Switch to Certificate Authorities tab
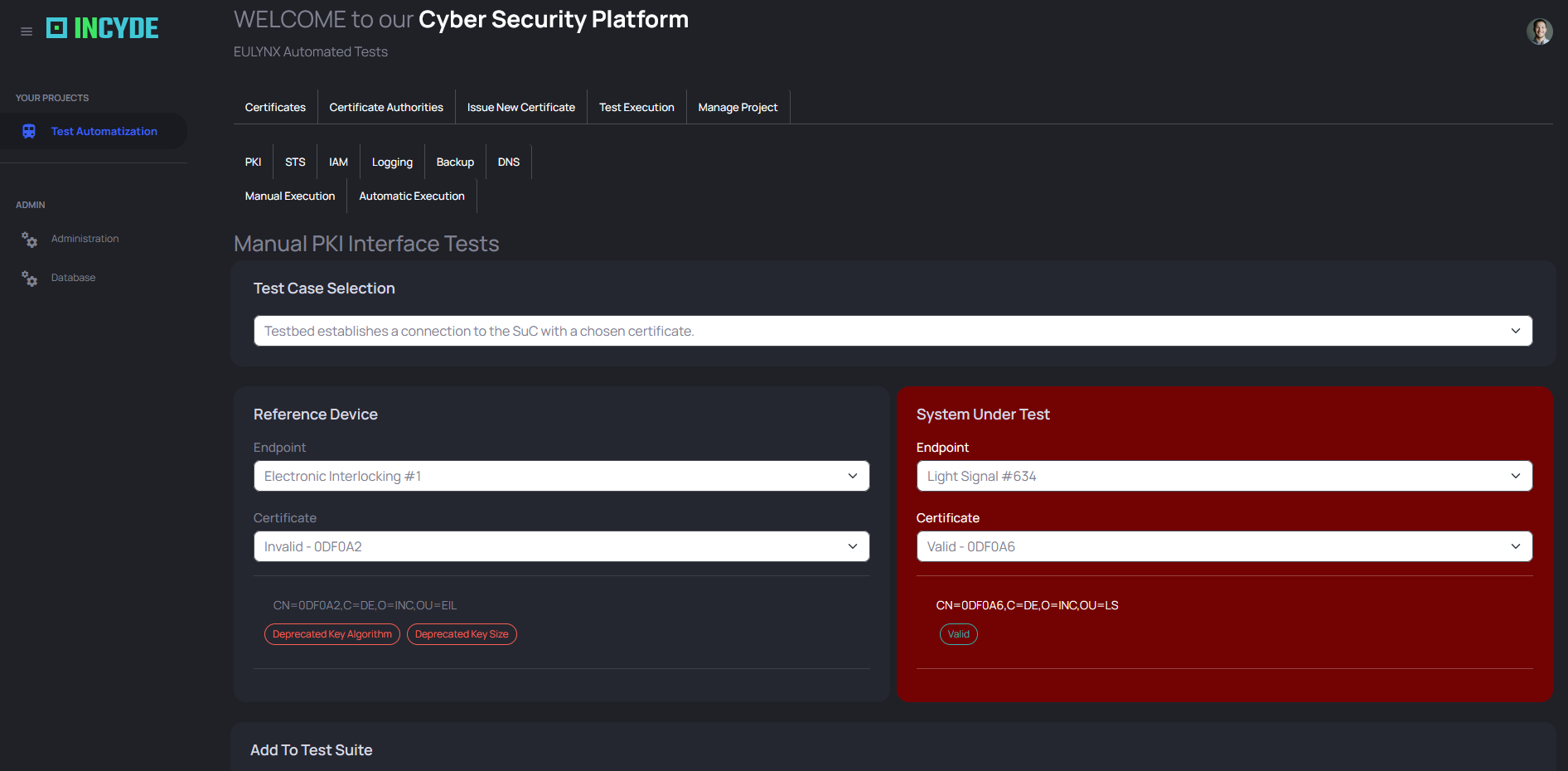 pyautogui.click(x=386, y=107)
